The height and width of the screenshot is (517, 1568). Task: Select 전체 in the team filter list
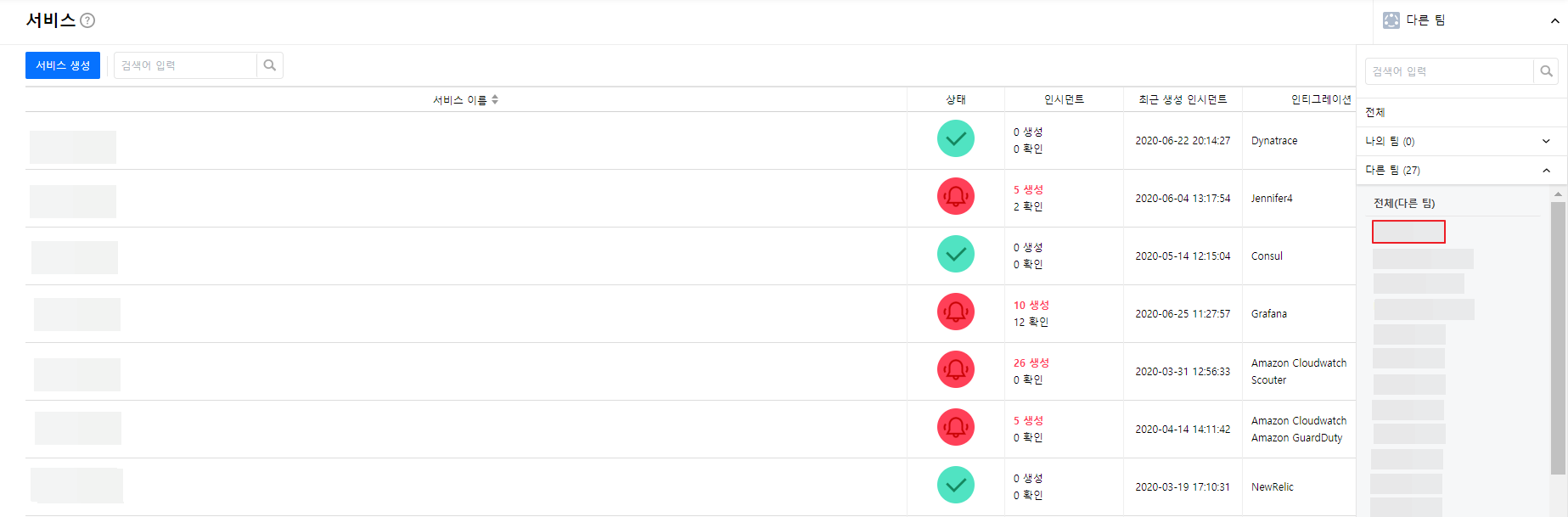(x=1375, y=112)
